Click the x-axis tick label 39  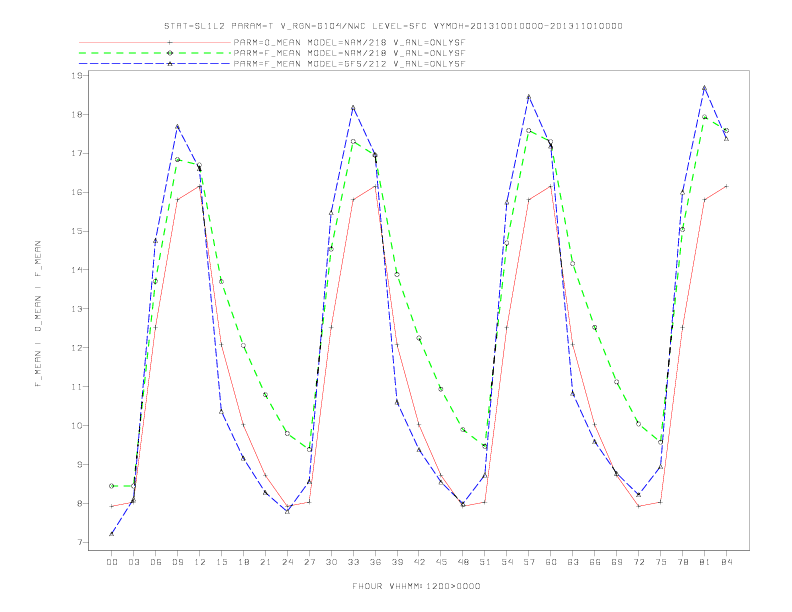397,562
